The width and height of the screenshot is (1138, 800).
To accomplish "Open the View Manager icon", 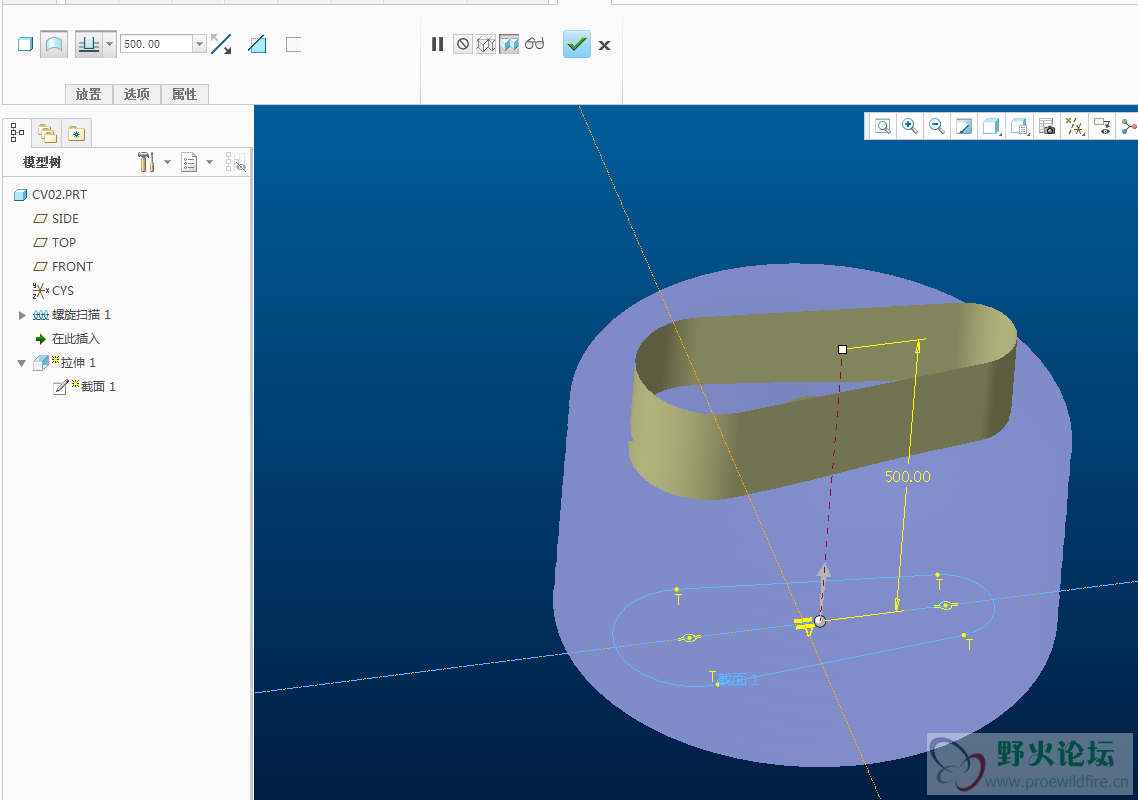I will [1047, 126].
